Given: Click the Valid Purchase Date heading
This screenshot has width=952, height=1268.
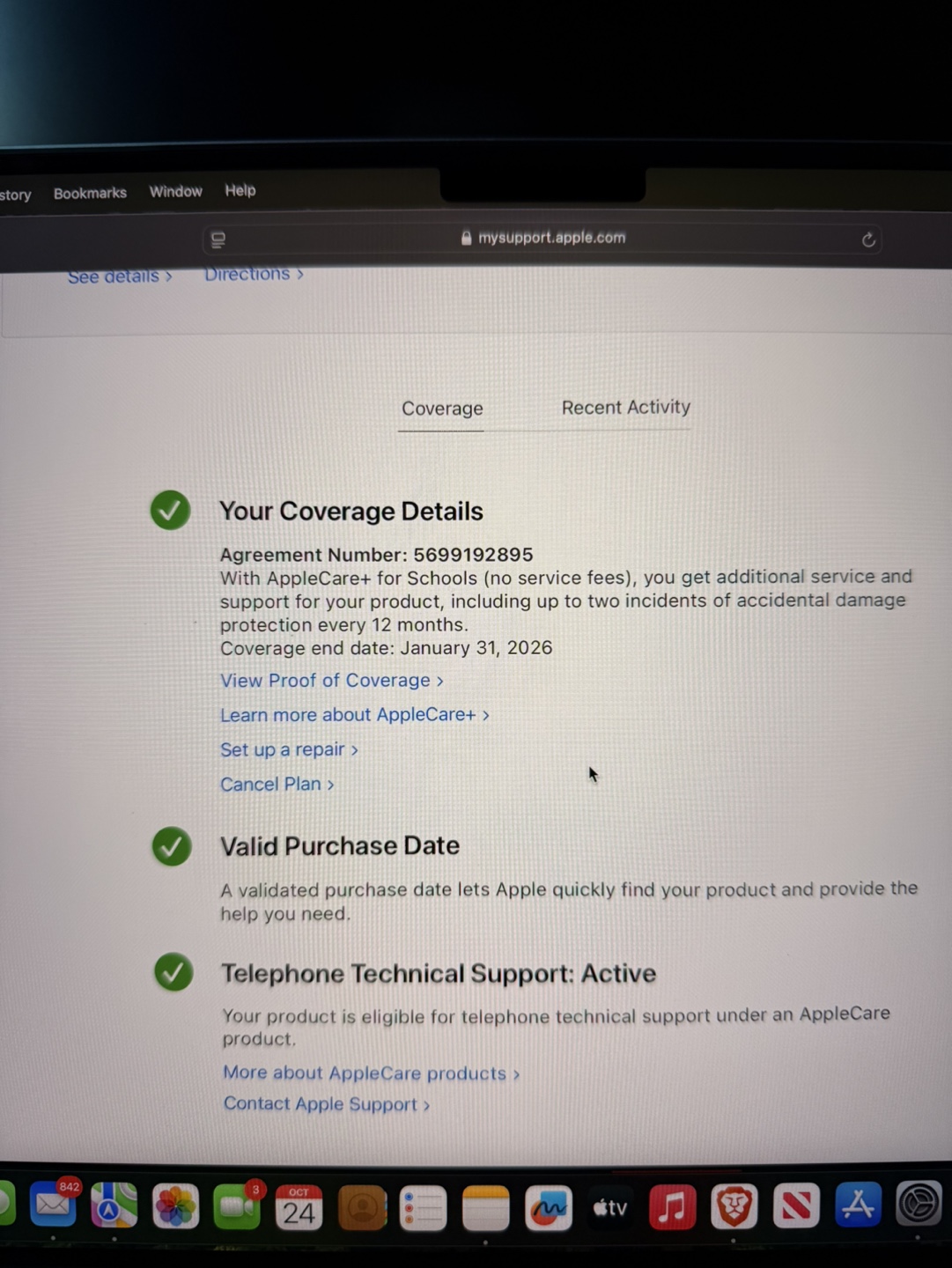Looking at the screenshot, I should (339, 846).
